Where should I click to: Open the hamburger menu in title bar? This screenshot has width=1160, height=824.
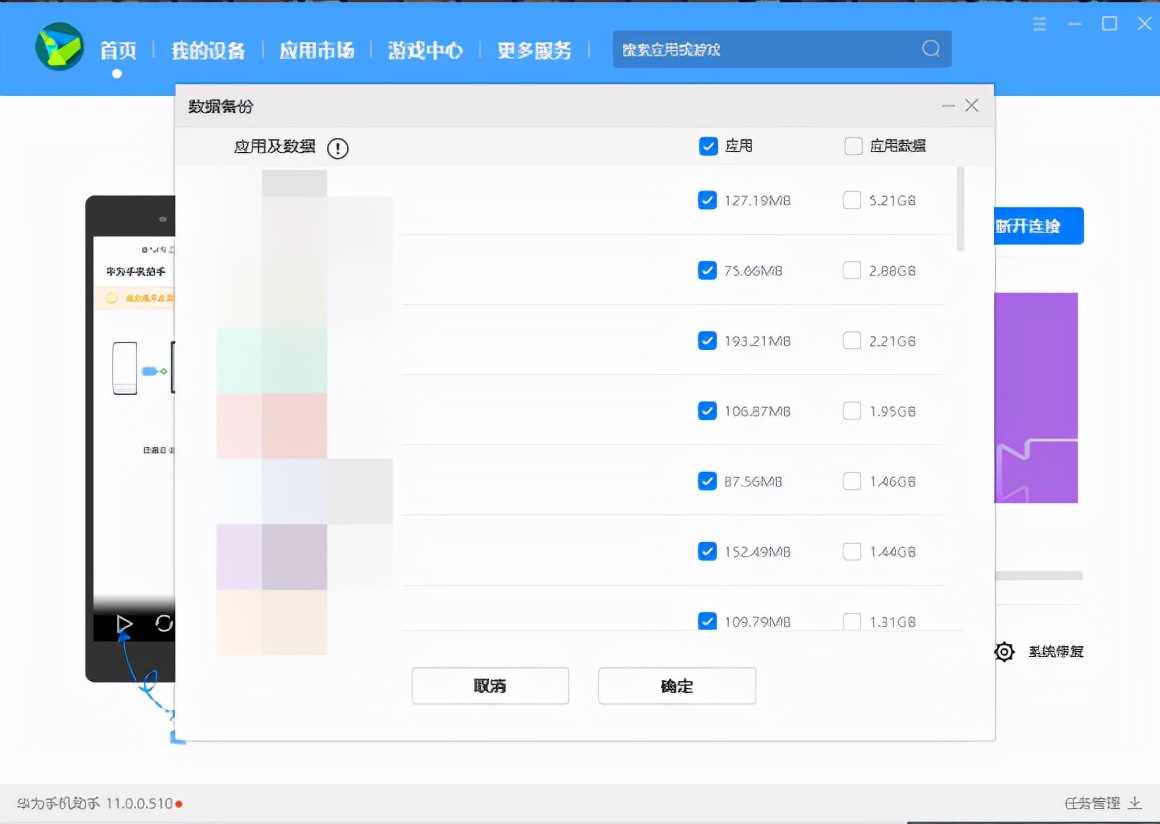point(1039,24)
